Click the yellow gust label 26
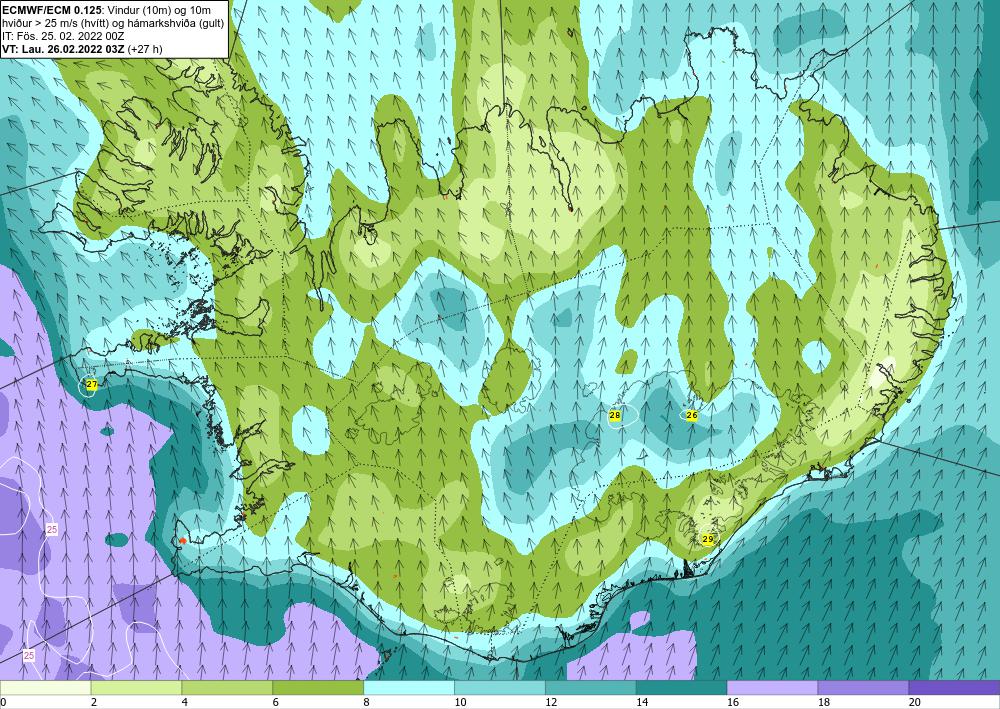 tap(691, 415)
